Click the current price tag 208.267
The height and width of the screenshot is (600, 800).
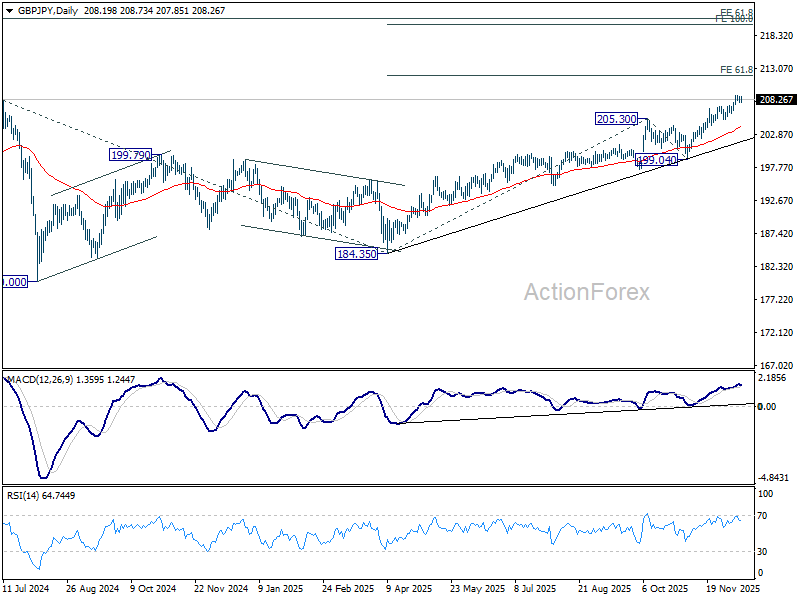tap(776, 100)
